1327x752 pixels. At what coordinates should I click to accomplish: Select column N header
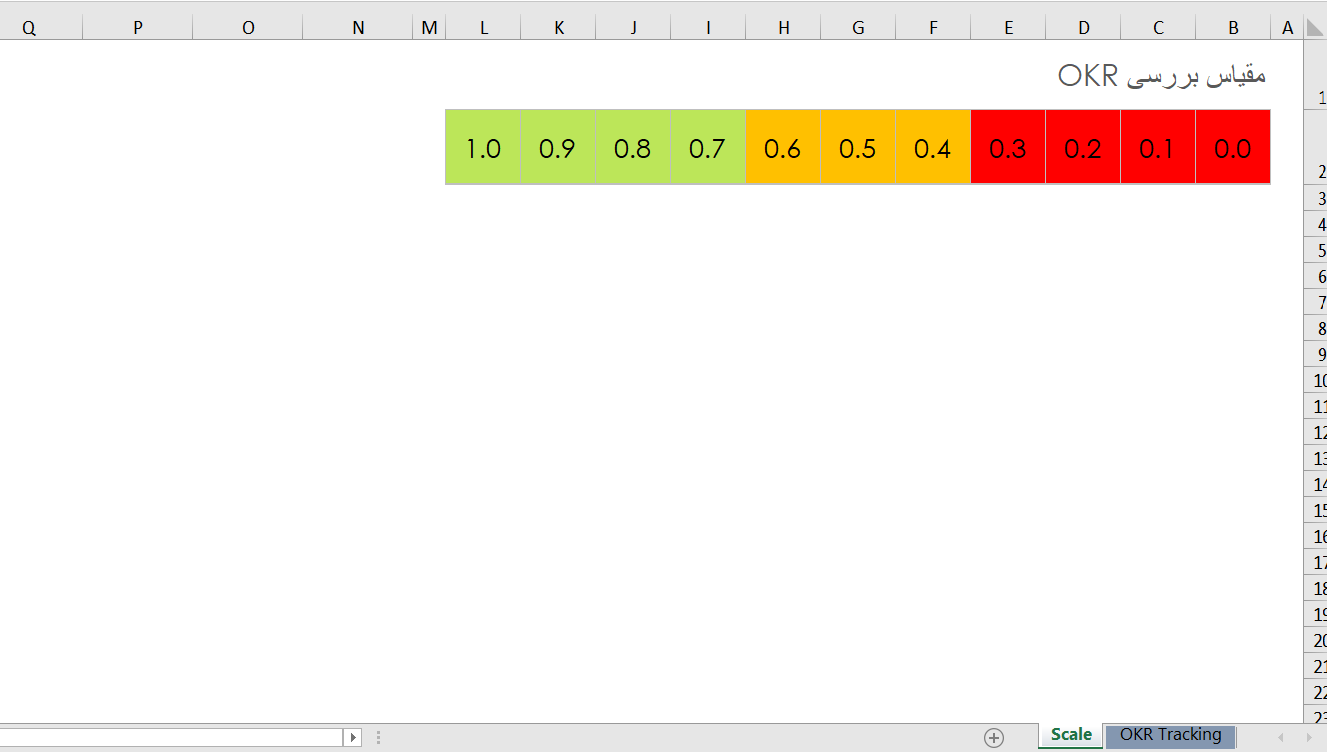coord(358,28)
